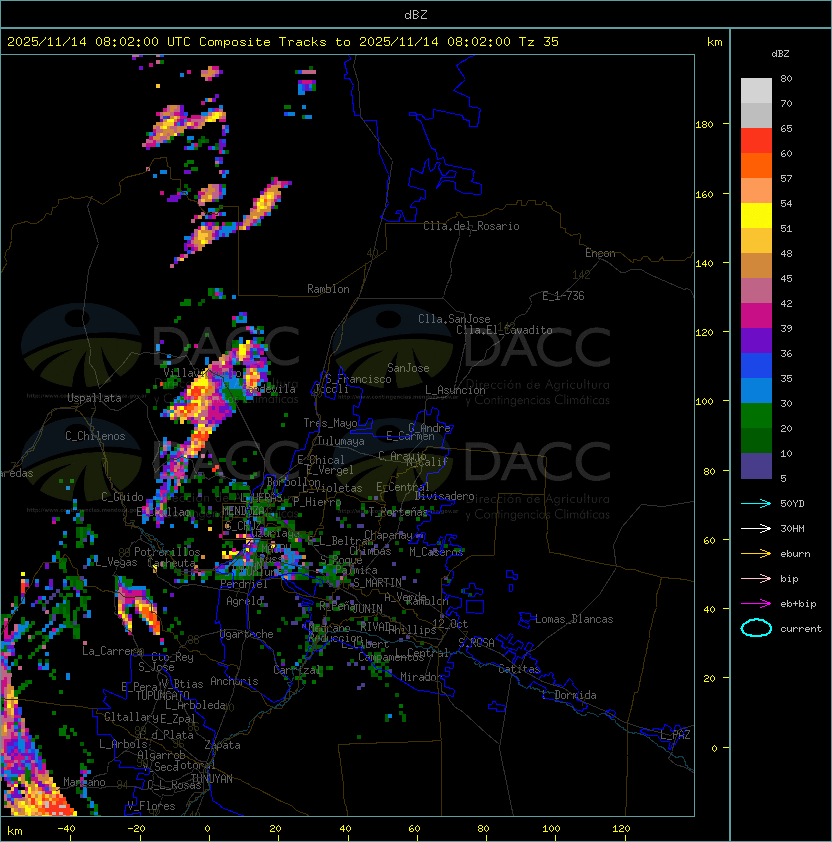Click the 'Clla.SanJose' map label
Image resolution: width=832 pixels, height=842 pixels.
[454, 319]
